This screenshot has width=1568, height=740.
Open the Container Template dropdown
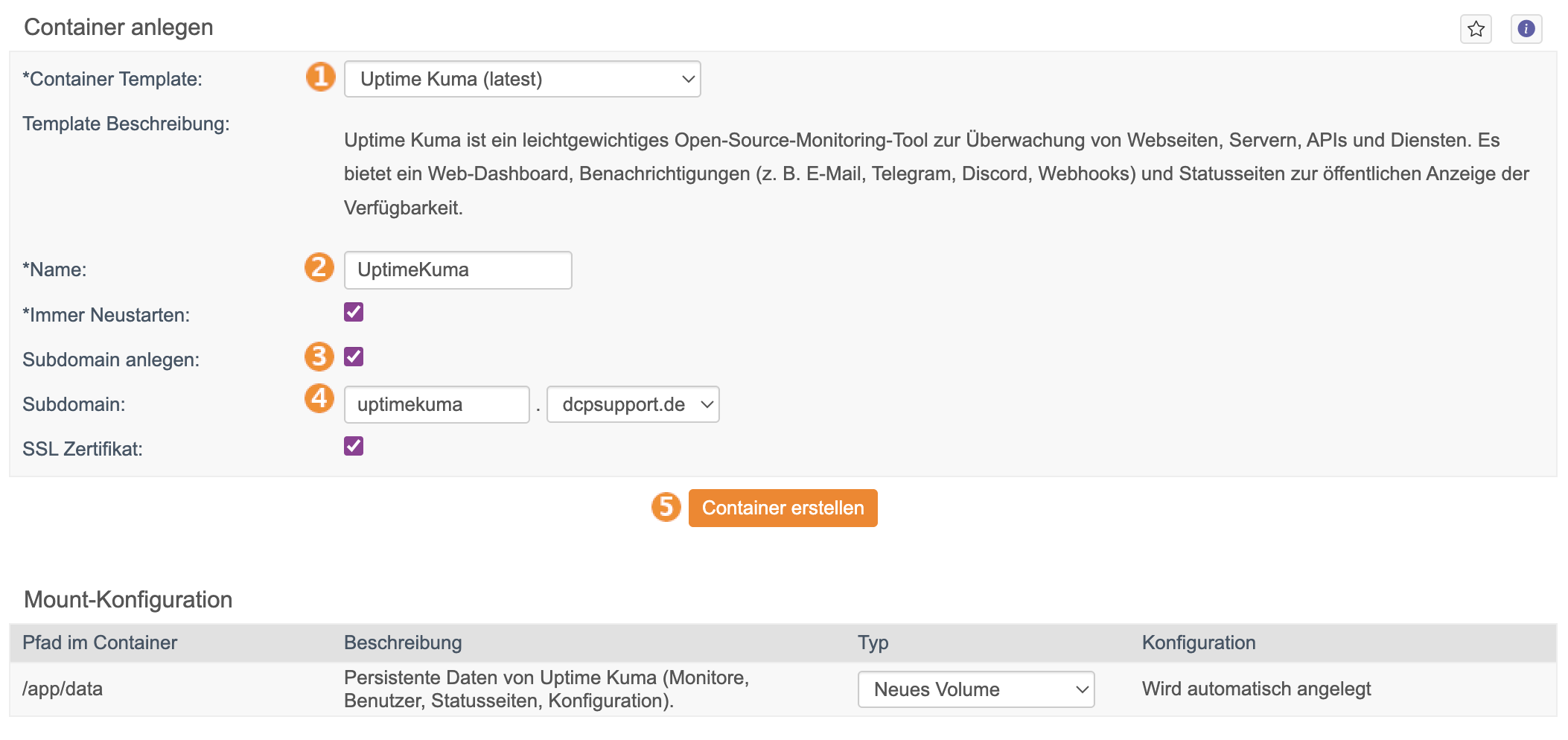tap(522, 79)
